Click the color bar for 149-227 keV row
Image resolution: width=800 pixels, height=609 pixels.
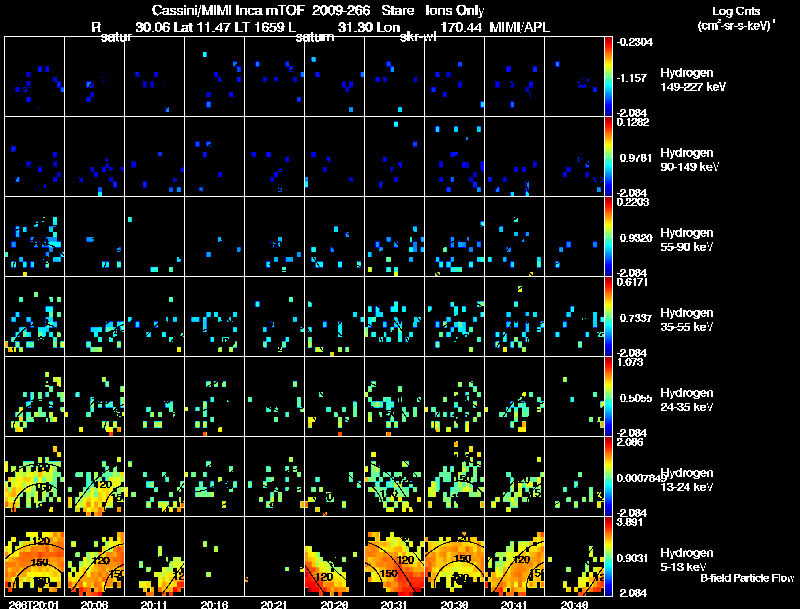pyautogui.click(x=608, y=77)
